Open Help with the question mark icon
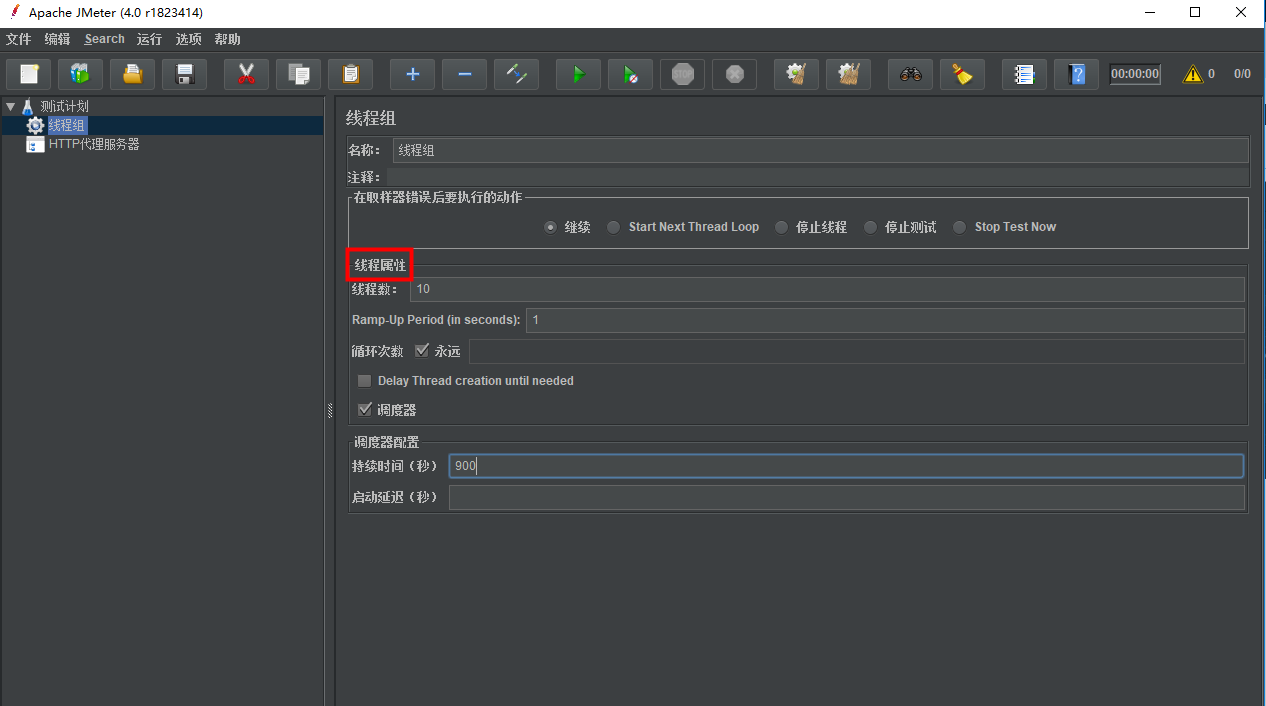 [1076, 74]
